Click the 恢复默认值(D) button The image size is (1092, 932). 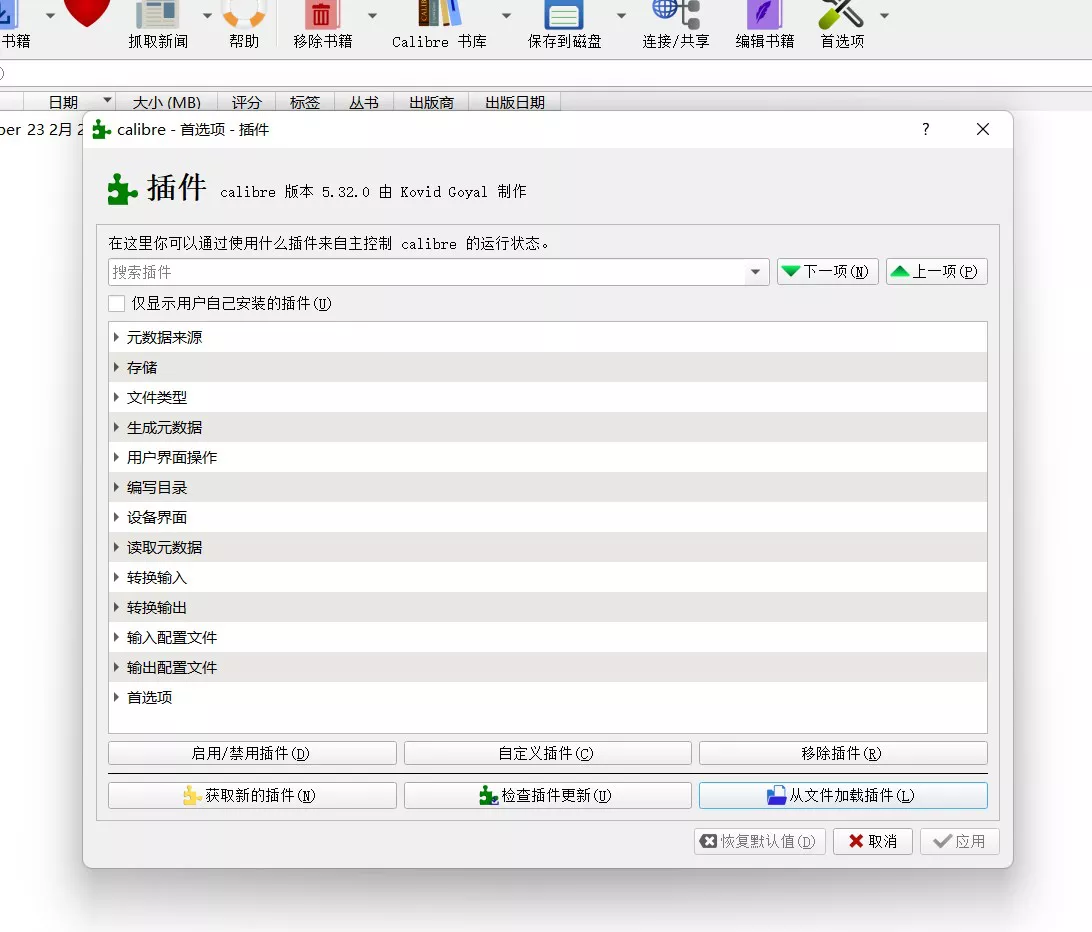tap(760, 841)
